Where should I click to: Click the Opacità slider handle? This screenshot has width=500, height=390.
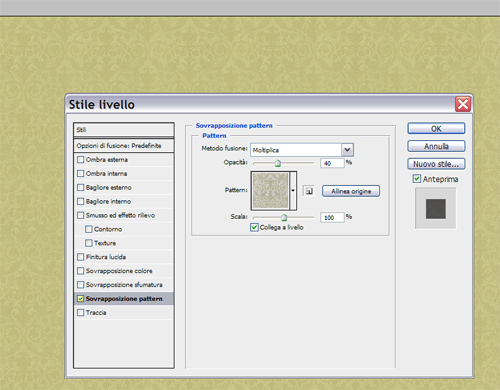point(278,163)
